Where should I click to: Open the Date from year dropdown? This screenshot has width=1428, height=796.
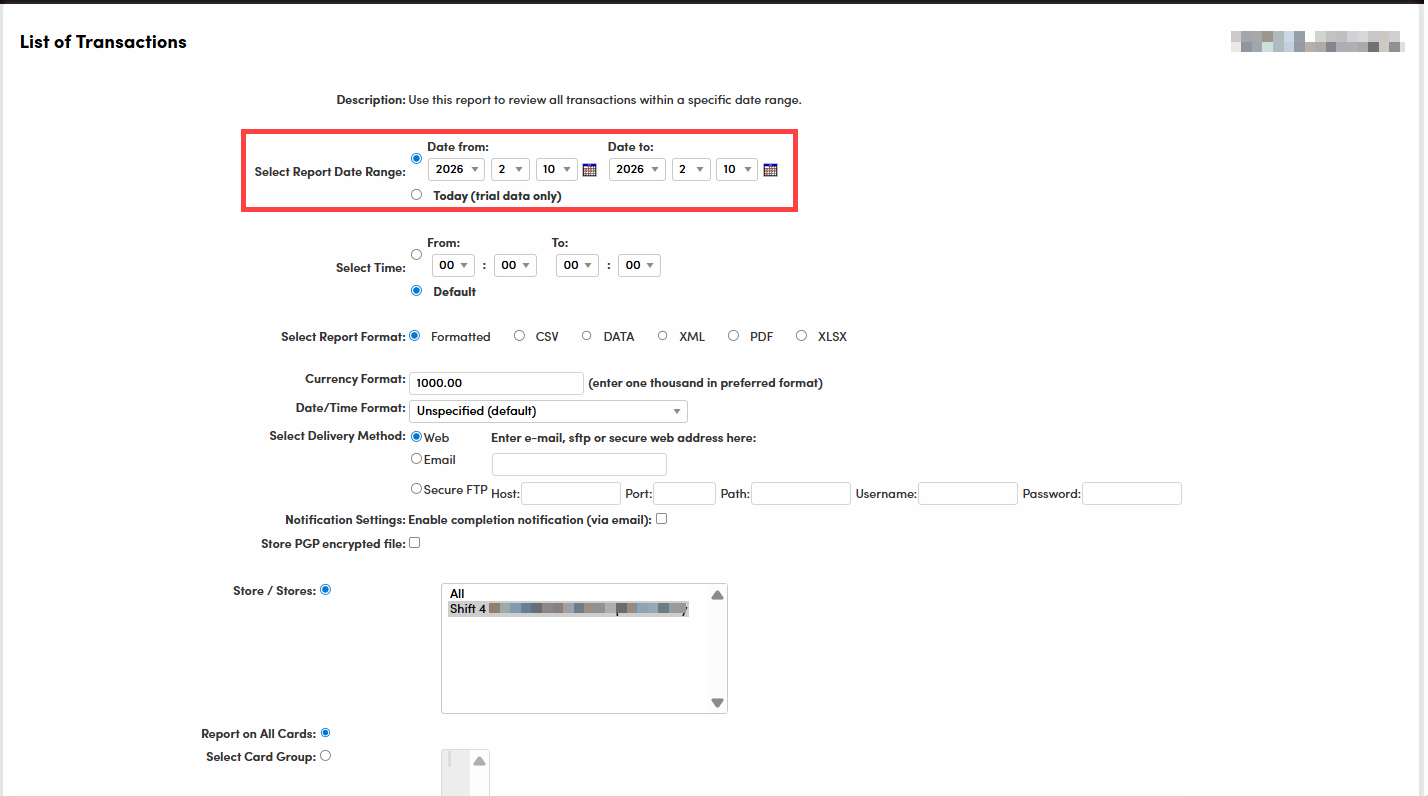[x=457, y=170]
